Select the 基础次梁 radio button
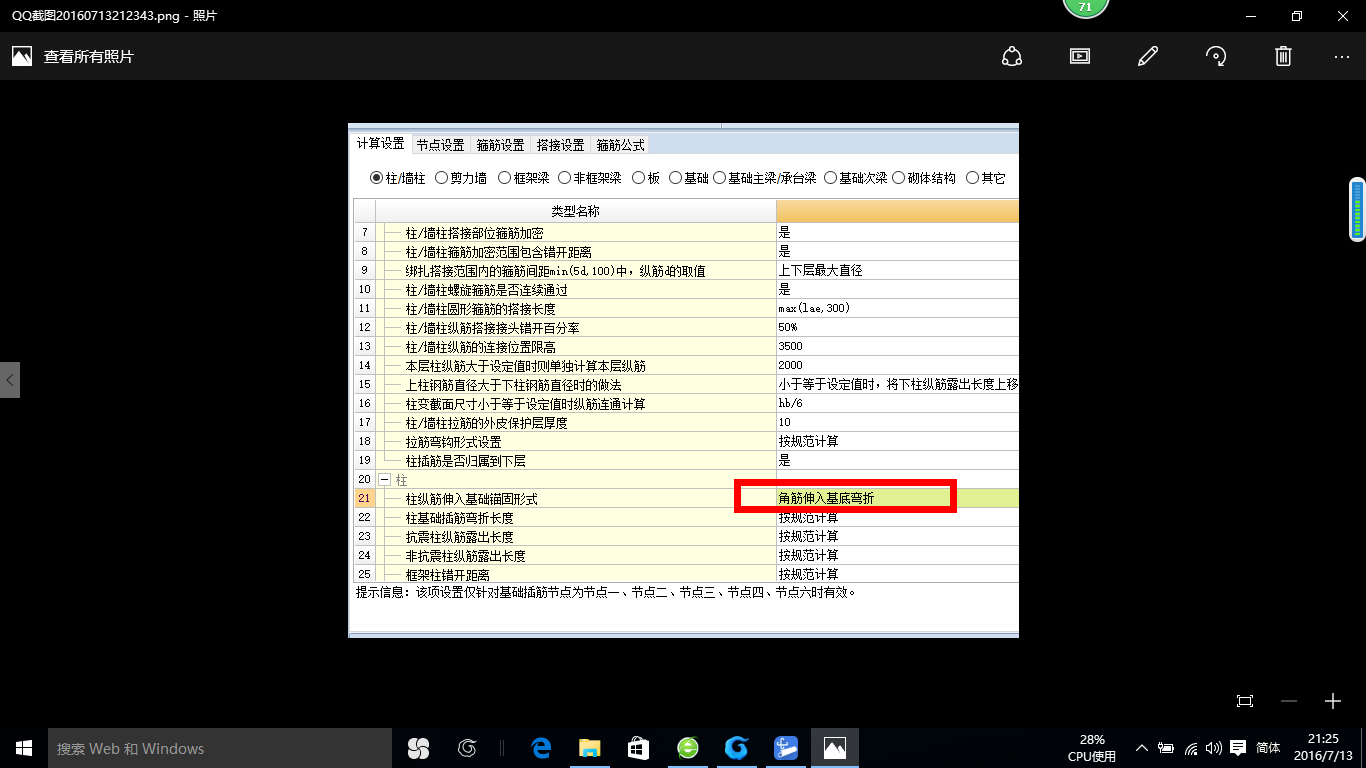1366x768 pixels. pyautogui.click(x=829, y=178)
